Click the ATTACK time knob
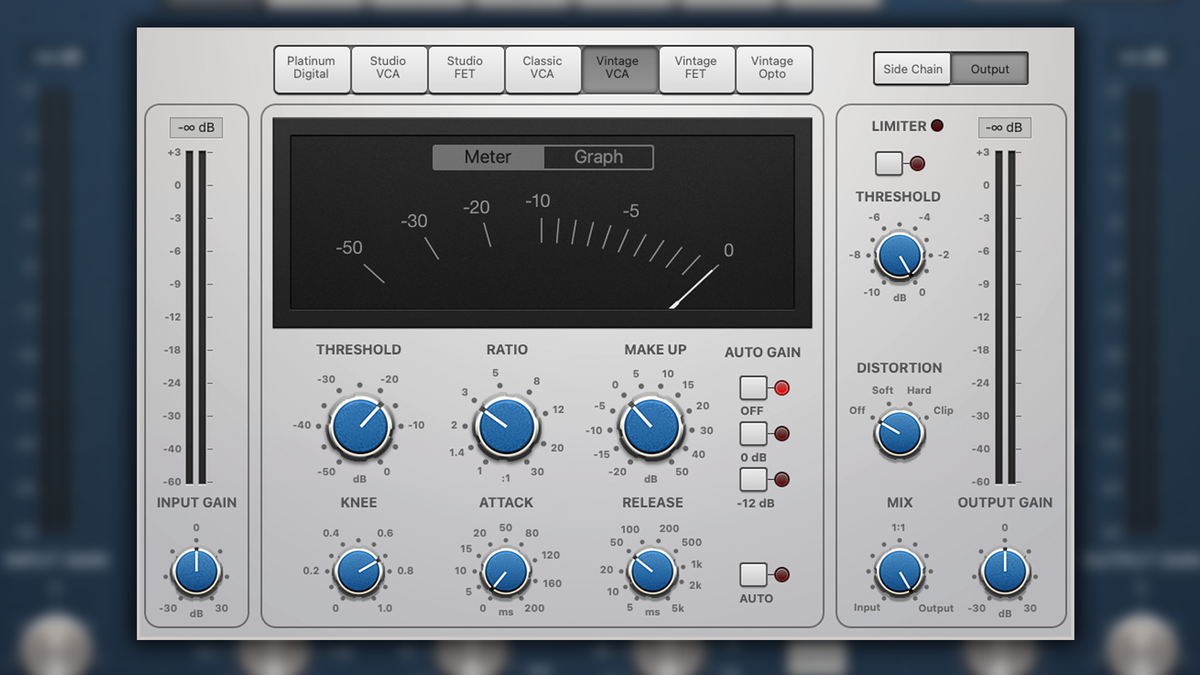The height and width of the screenshot is (675, 1200). coord(506,572)
